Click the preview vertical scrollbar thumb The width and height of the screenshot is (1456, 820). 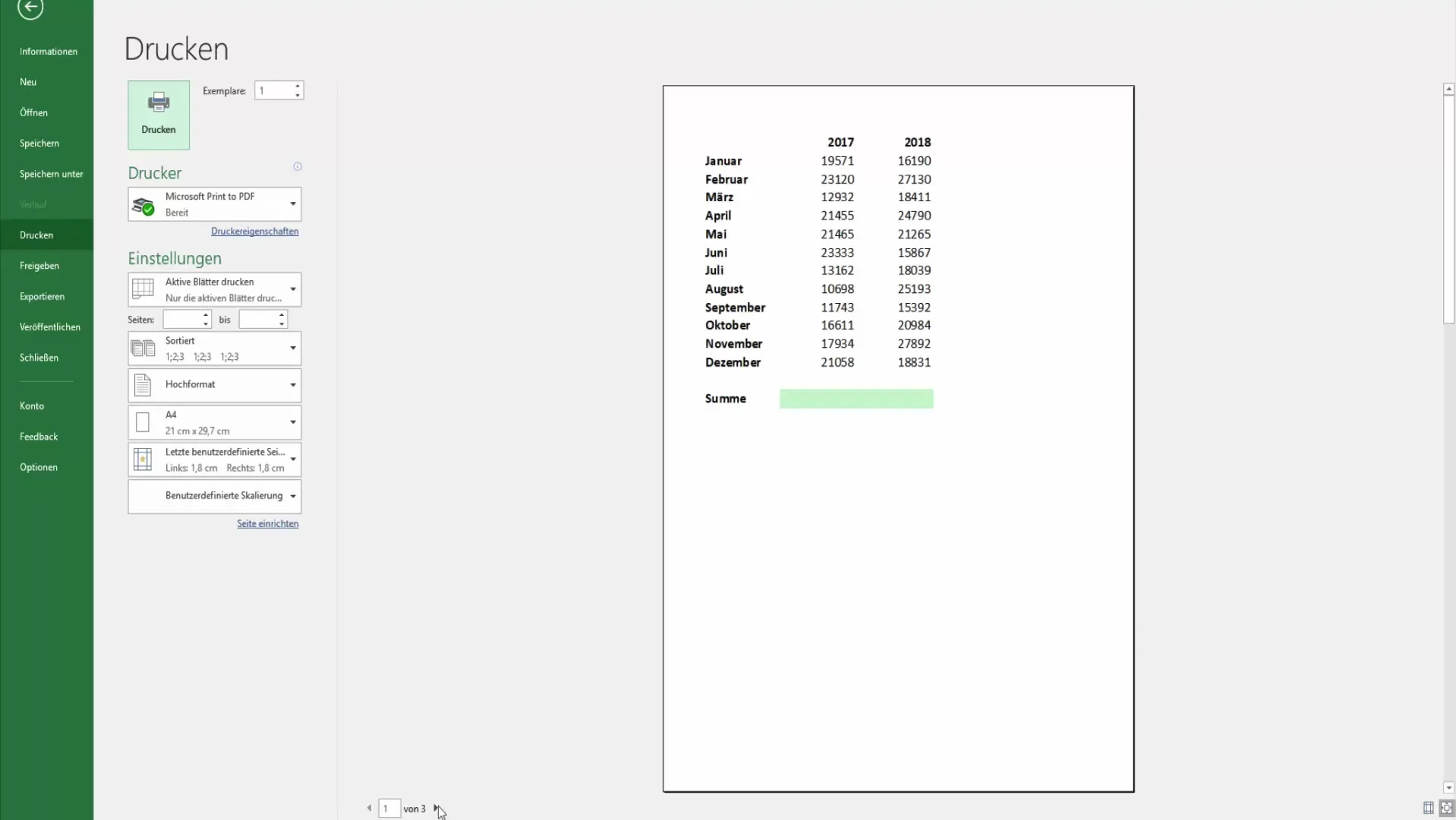point(1448,209)
